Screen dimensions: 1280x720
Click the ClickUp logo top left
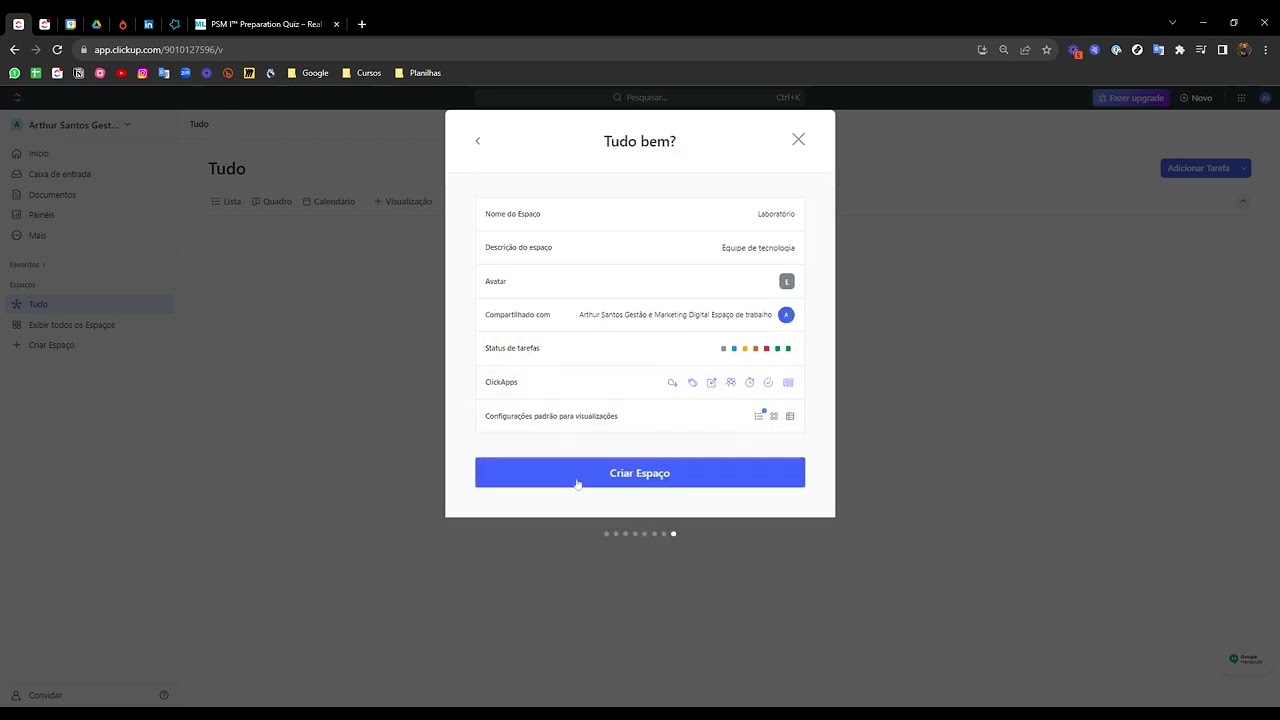point(17,98)
